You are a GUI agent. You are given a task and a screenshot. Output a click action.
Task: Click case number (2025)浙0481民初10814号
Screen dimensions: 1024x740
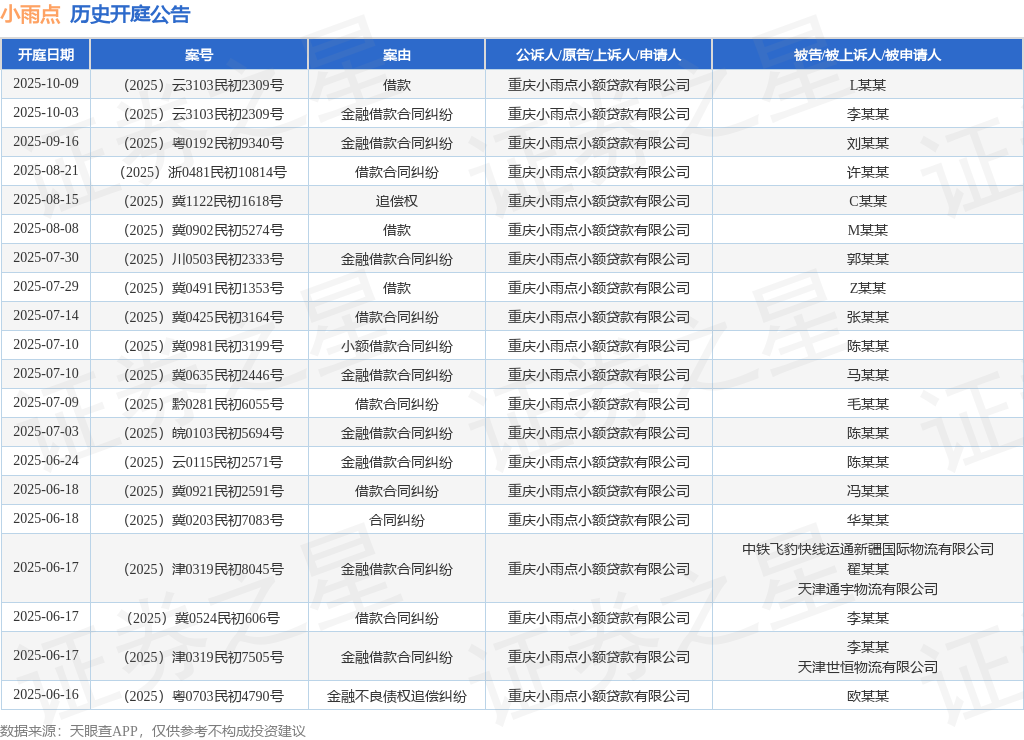pos(203,172)
